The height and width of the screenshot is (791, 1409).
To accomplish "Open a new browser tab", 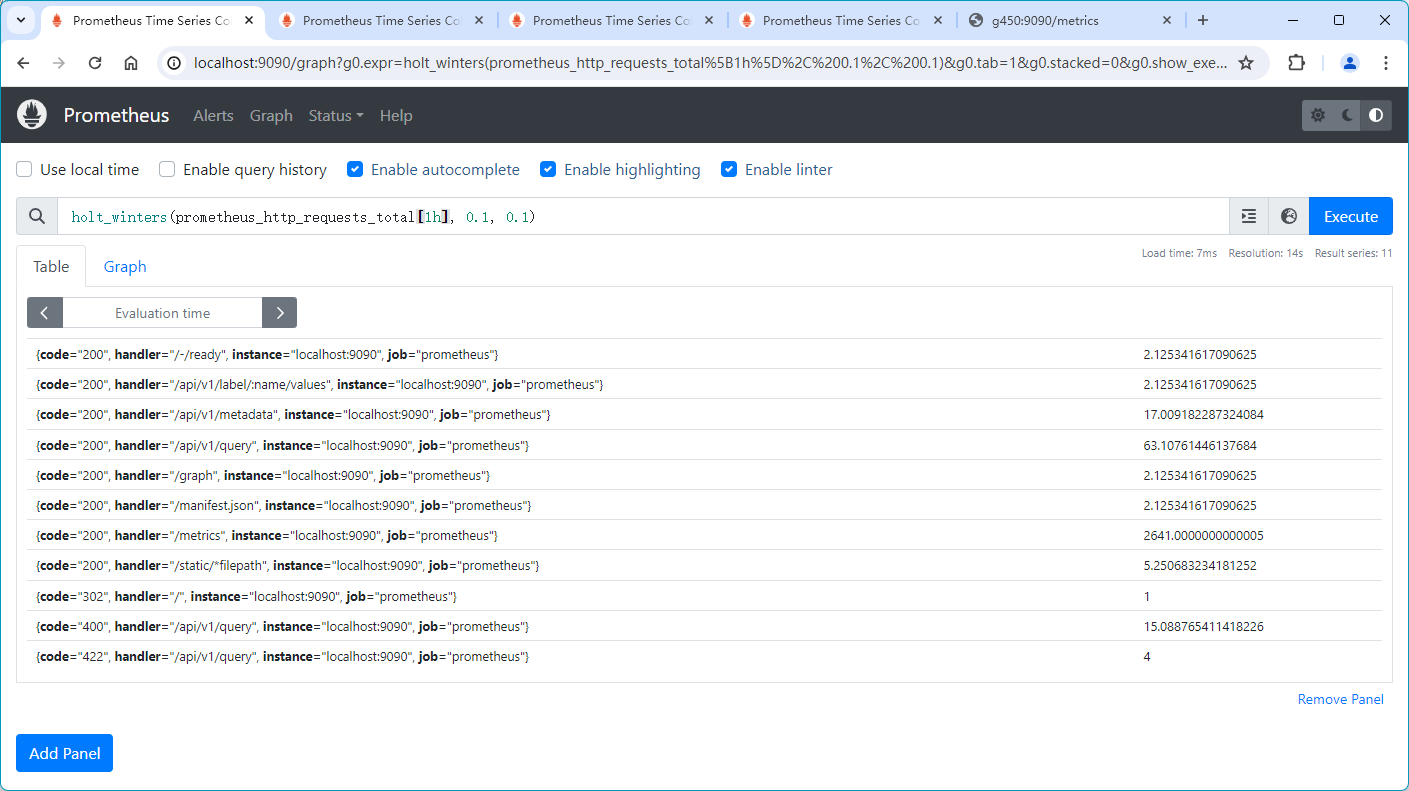I will pyautogui.click(x=1203, y=20).
